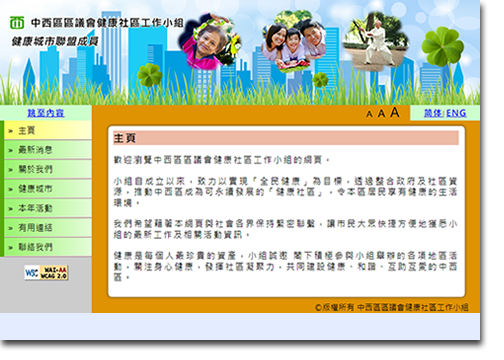Open the 有用連結 menu item
Screen dimensions: 504x360
point(48,227)
